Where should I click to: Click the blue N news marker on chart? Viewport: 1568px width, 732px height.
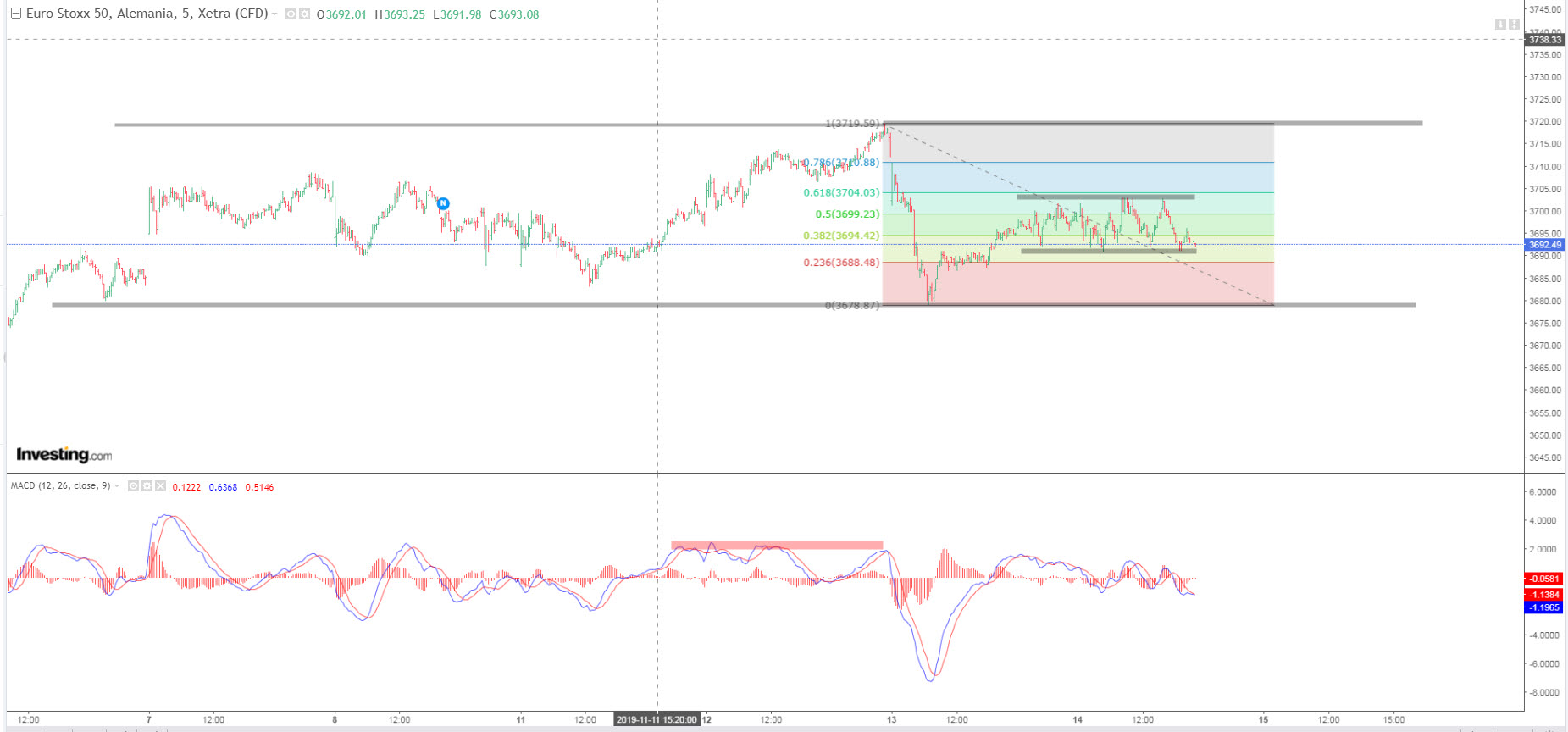442,203
